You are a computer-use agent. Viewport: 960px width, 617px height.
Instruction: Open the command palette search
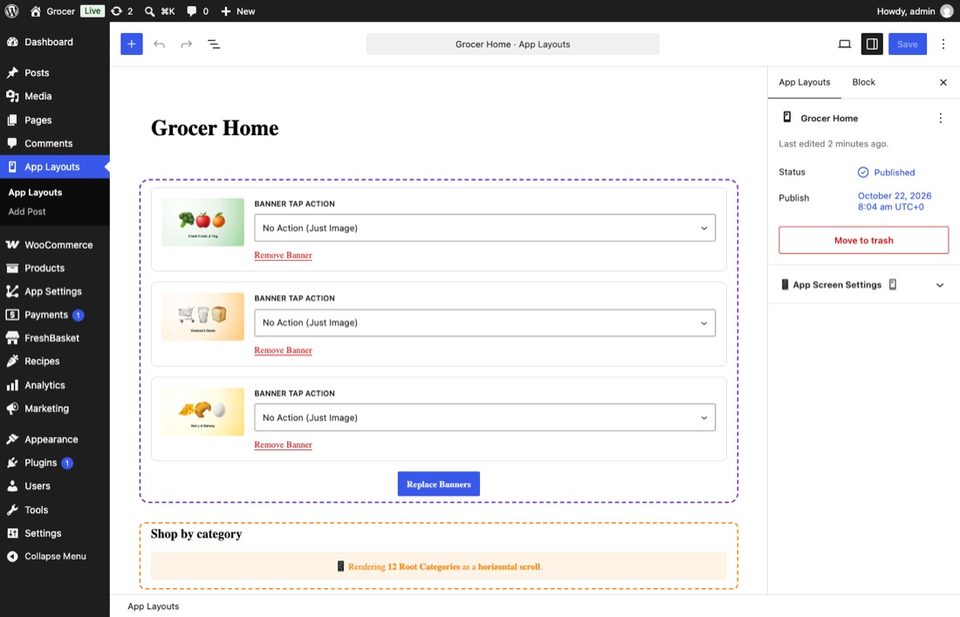point(160,11)
